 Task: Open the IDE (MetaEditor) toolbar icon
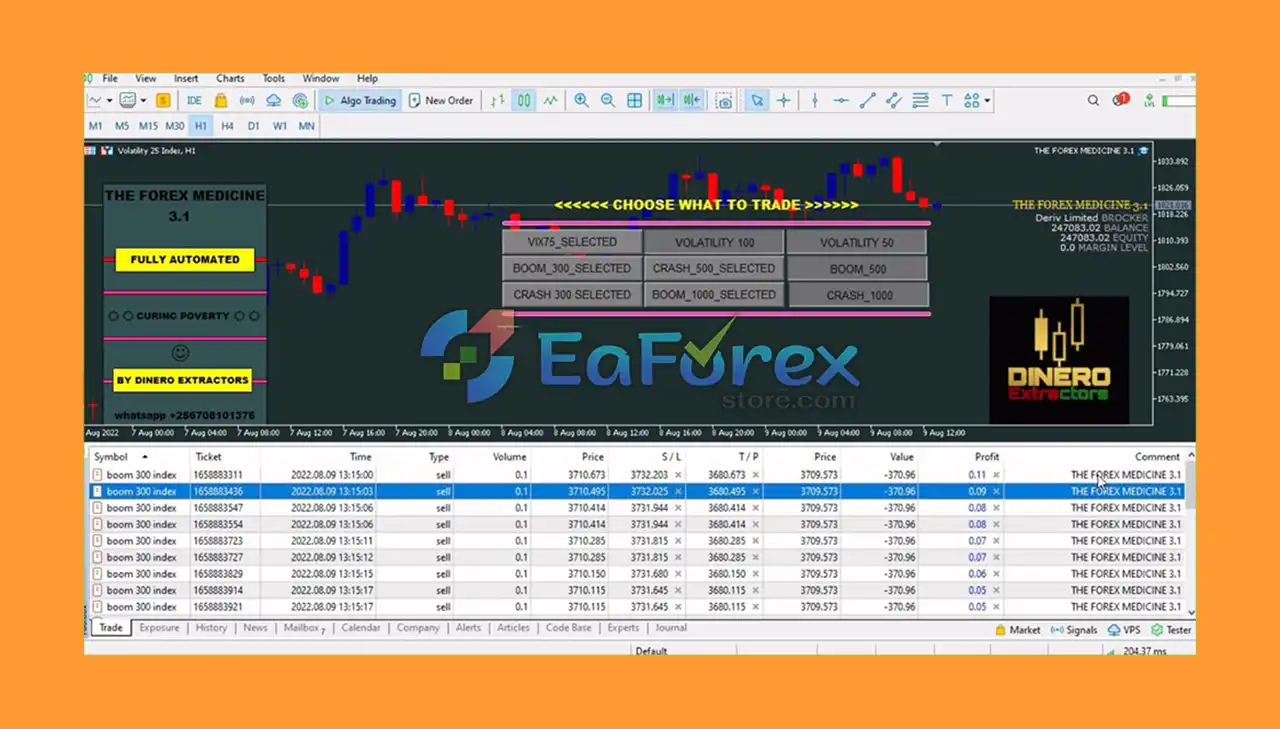tap(194, 100)
